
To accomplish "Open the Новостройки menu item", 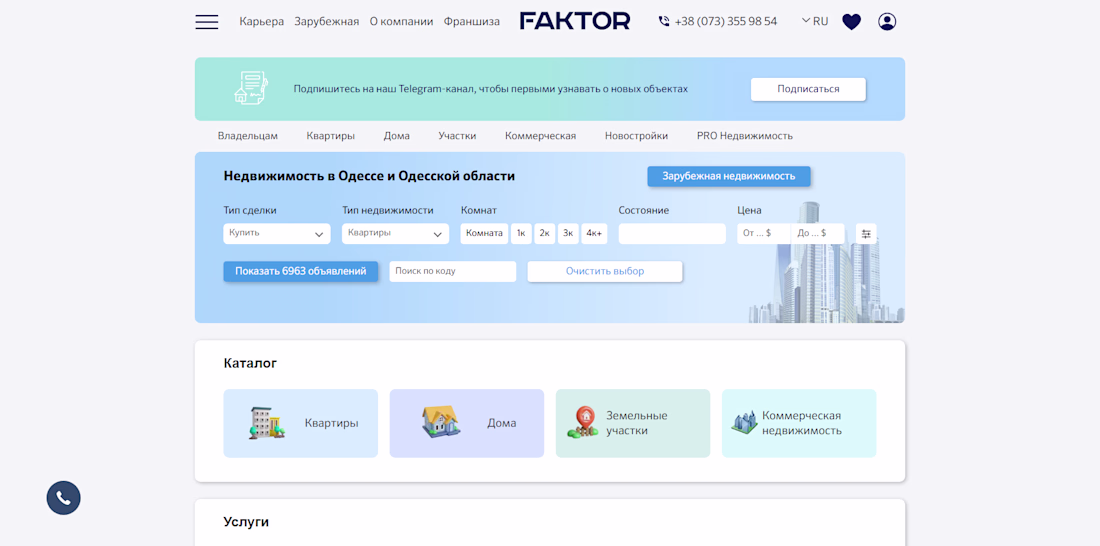I will (636, 136).
